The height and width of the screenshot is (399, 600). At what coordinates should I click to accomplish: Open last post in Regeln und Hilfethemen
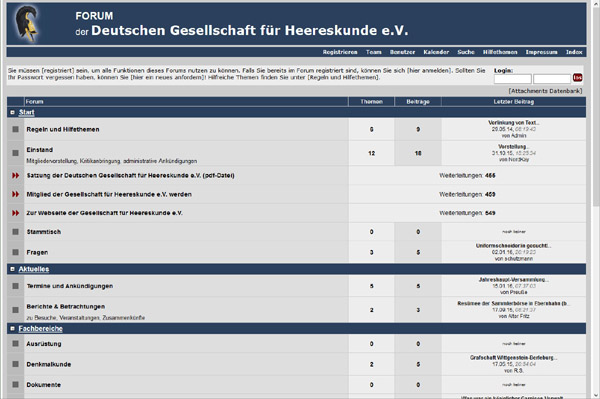coord(514,123)
